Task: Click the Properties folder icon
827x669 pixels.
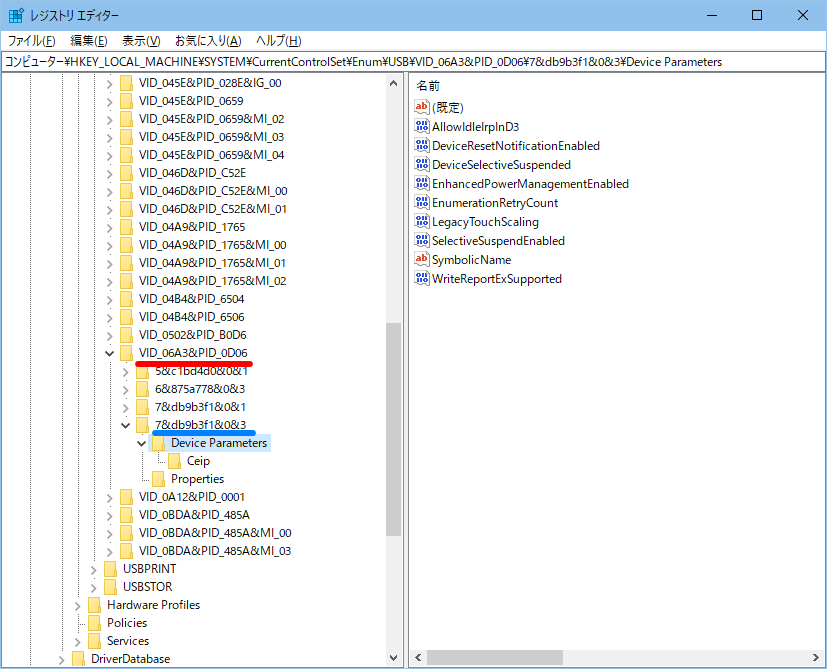Action: (158, 479)
